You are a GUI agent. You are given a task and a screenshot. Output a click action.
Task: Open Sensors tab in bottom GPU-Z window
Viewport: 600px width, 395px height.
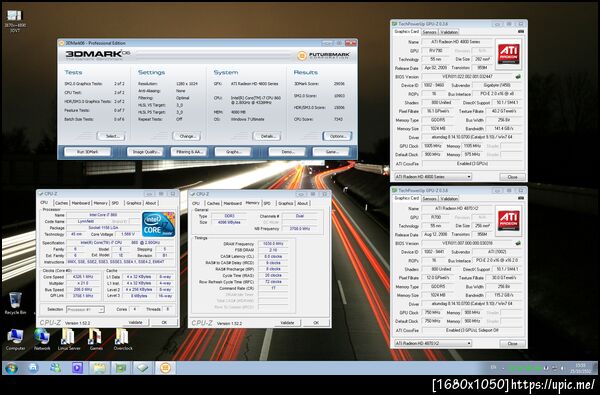429,199
